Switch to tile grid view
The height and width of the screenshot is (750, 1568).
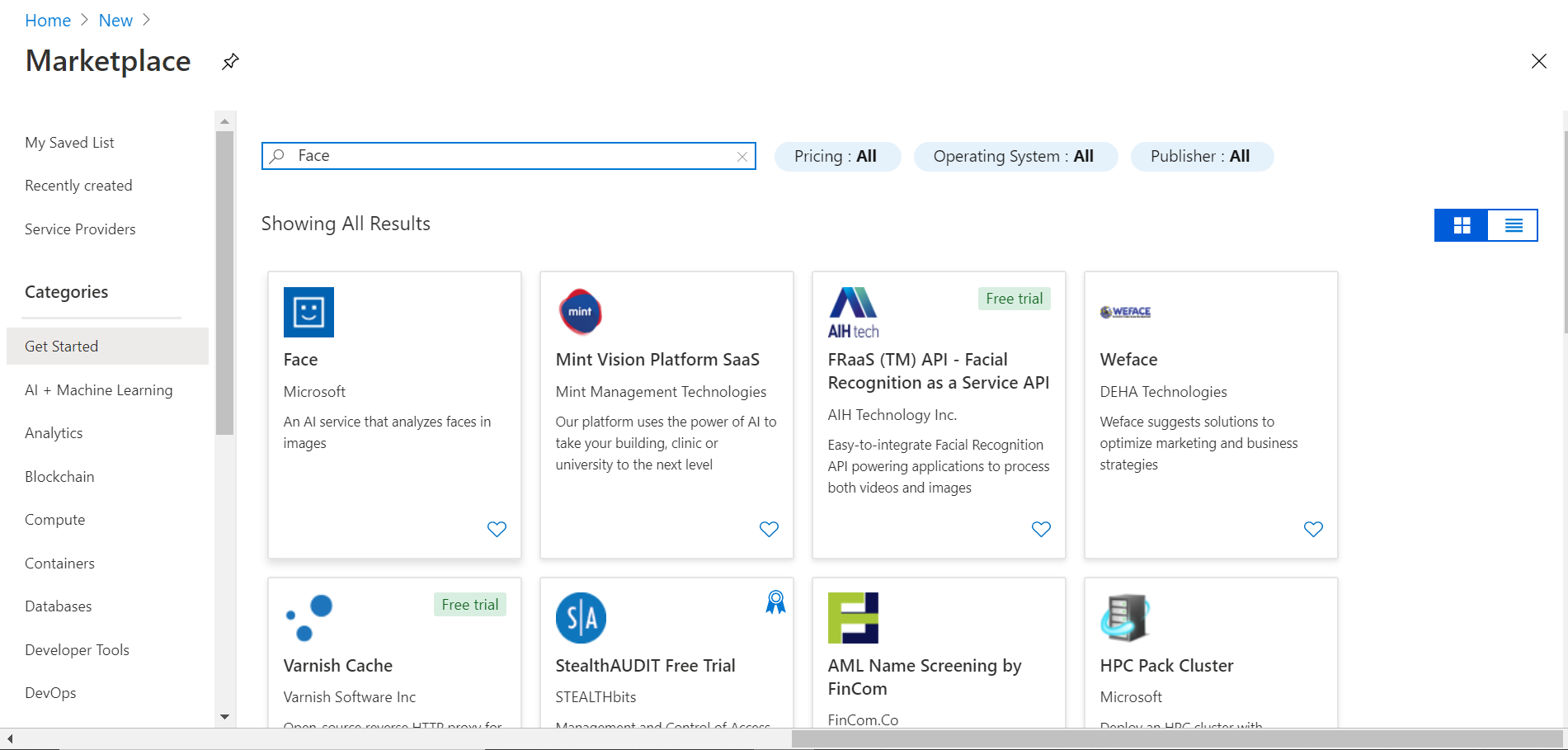pos(1462,225)
